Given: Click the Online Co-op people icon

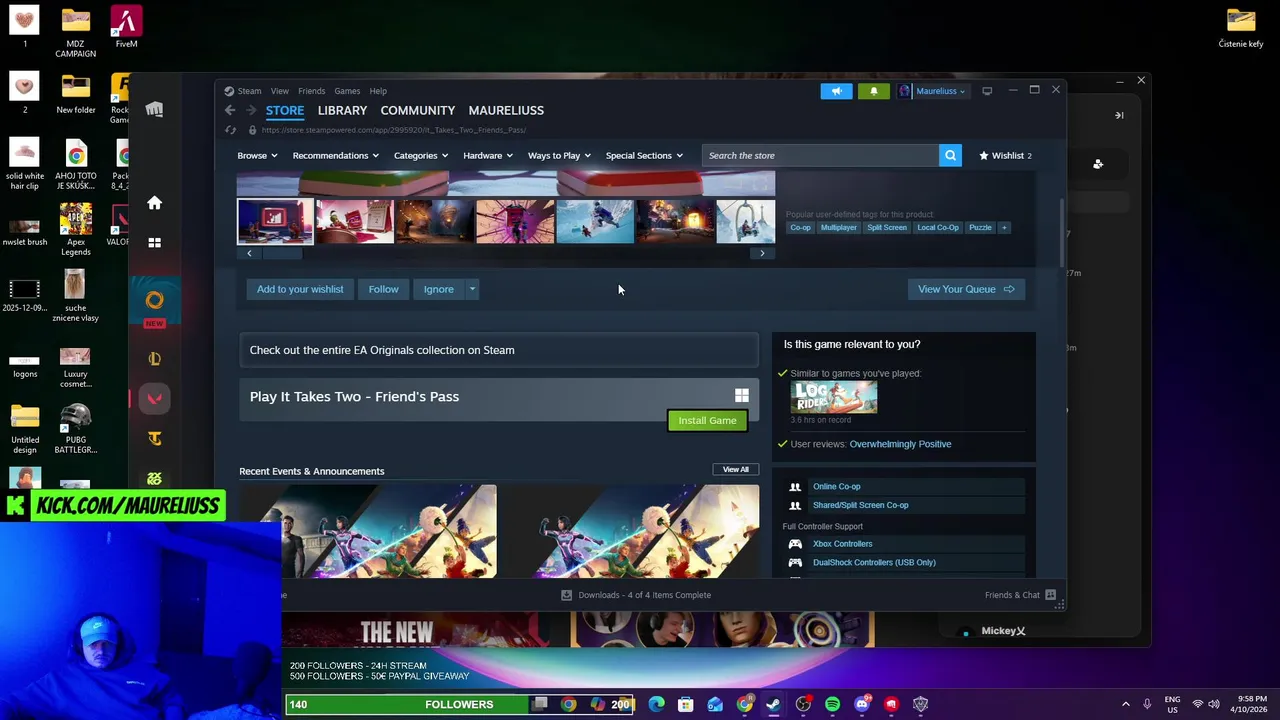Looking at the screenshot, I should pyautogui.click(x=795, y=487).
